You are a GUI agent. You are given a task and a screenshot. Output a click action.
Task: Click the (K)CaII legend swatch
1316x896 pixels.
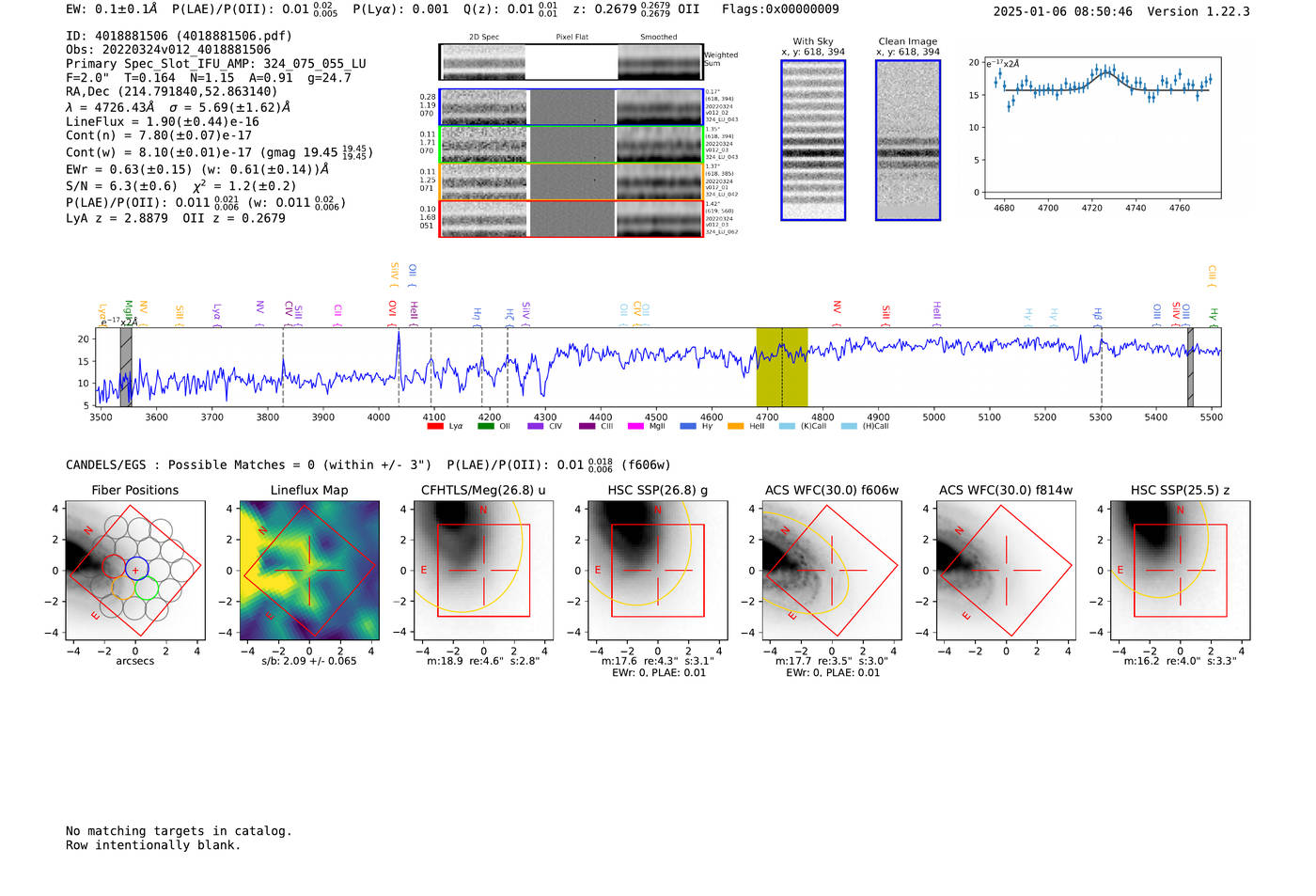(x=787, y=427)
